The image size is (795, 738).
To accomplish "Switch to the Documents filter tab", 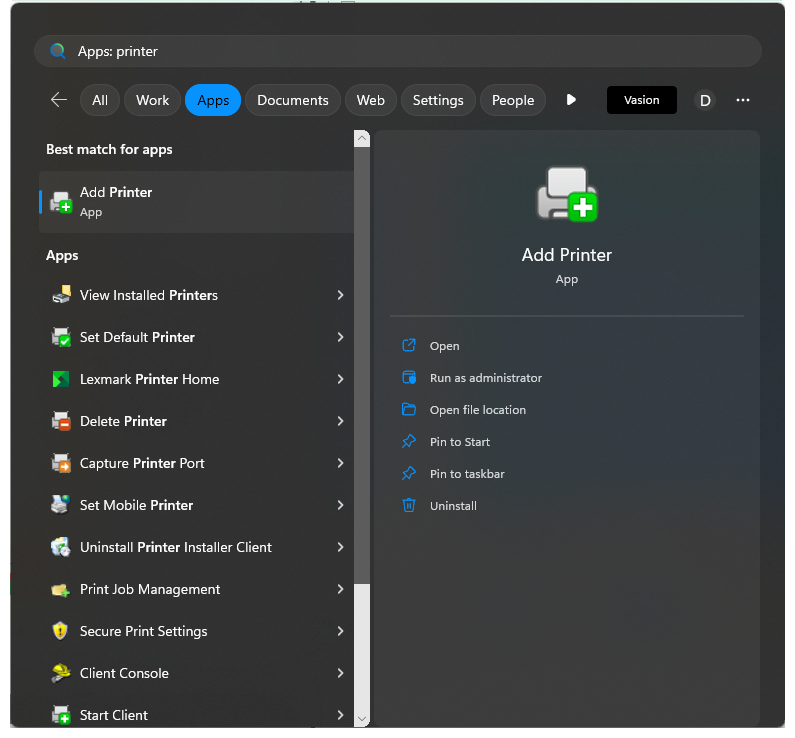I will [x=293, y=100].
